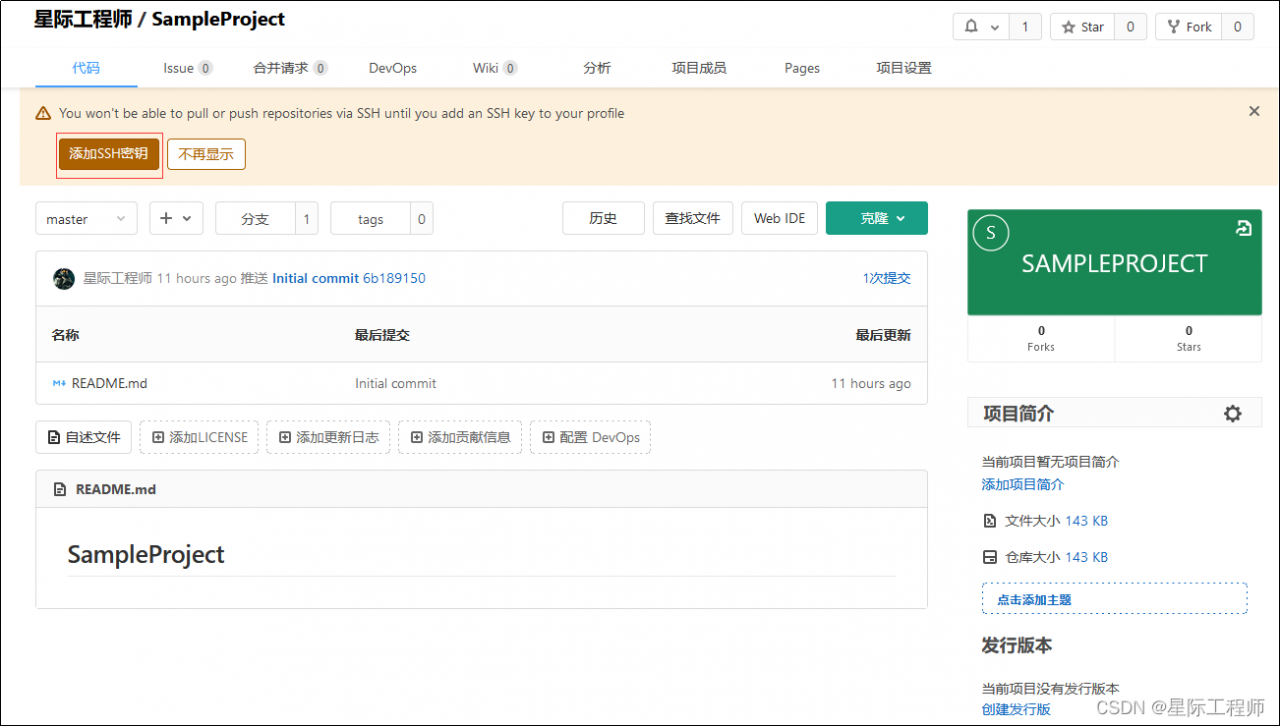The width and height of the screenshot is (1280, 726).
Task: Click the file size value 143 KB
Action: pyautogui.click(x=1086, y=521)
